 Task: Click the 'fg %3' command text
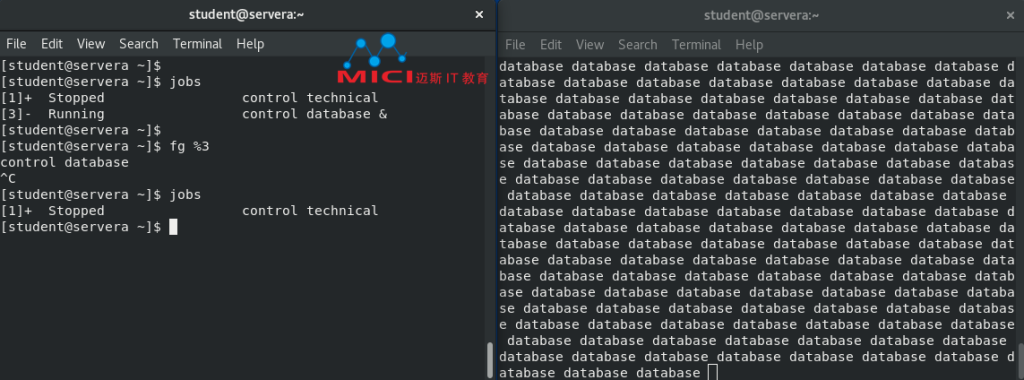[x=189, y=146]
